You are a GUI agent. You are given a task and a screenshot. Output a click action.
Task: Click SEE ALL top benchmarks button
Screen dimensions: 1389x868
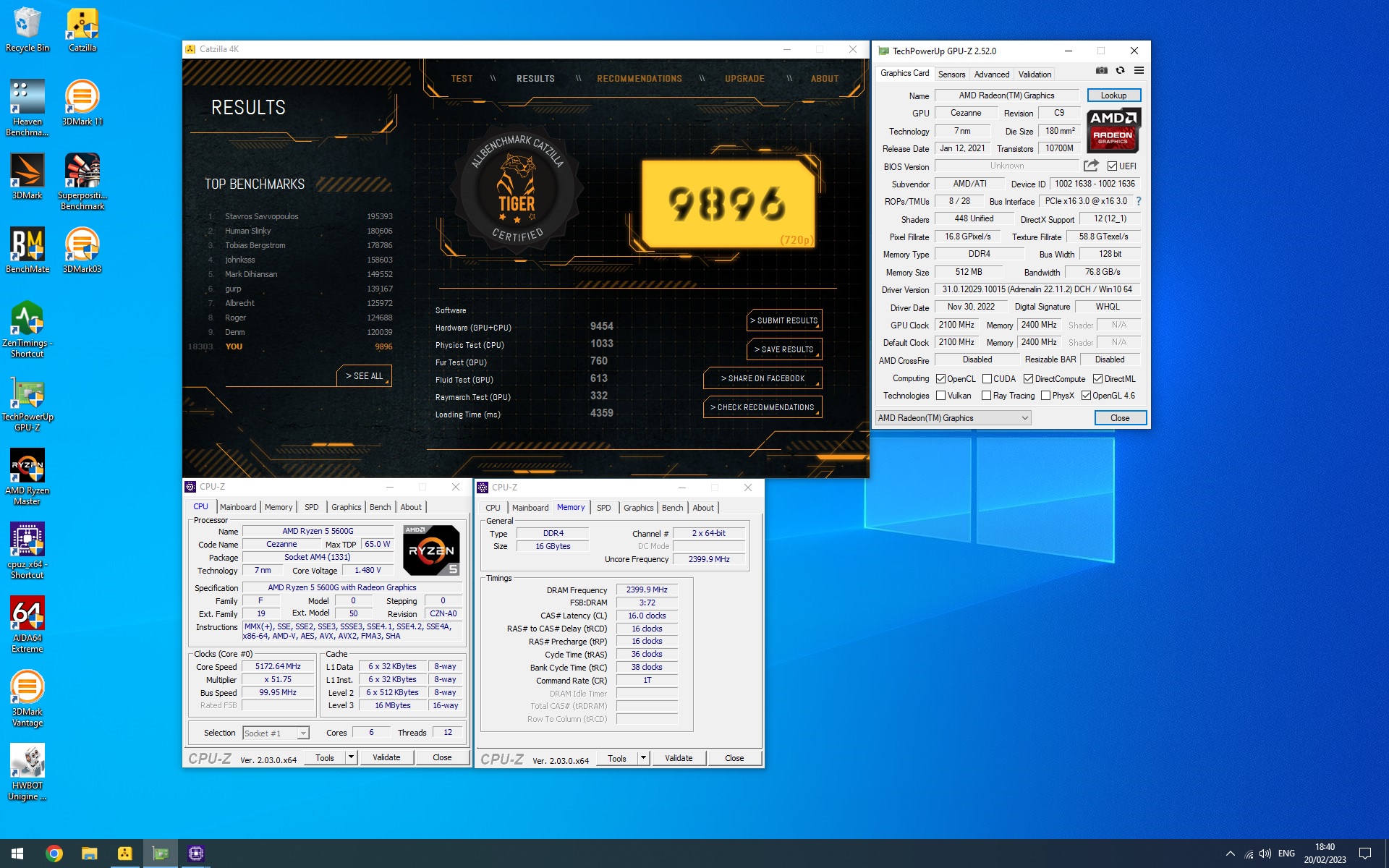pyautogui.click(x=364, y=376)
